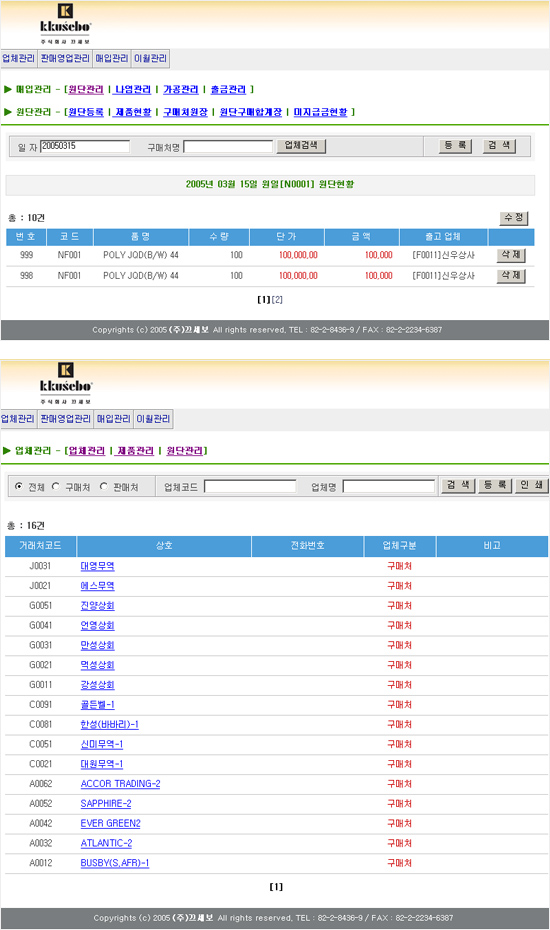This screenshot has height=930, width=550.
Task: Open 판매영업관리 tab on the lower vendor page
Action: click(65, 419)
